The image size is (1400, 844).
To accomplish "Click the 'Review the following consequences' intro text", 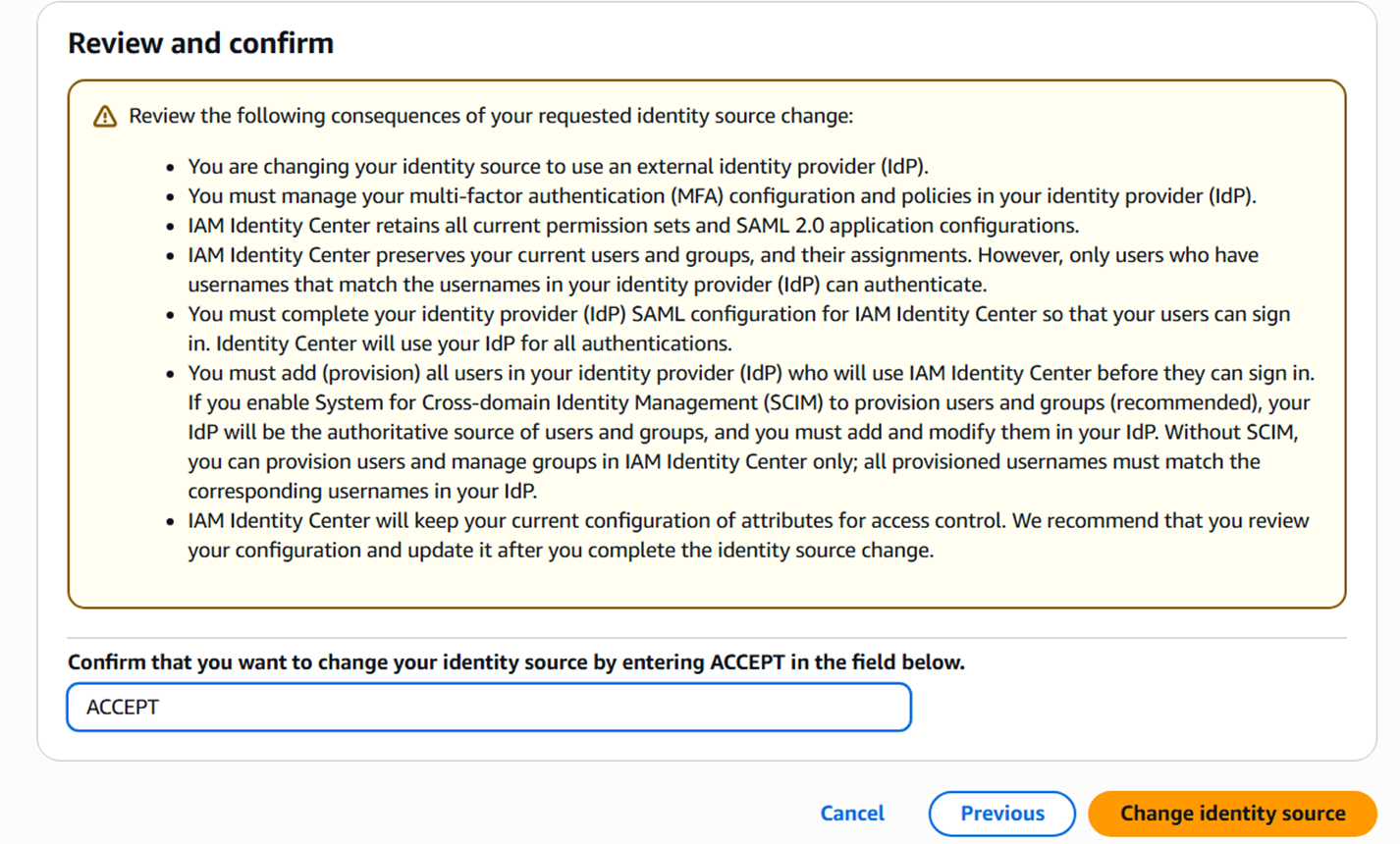I will (491, 116).
